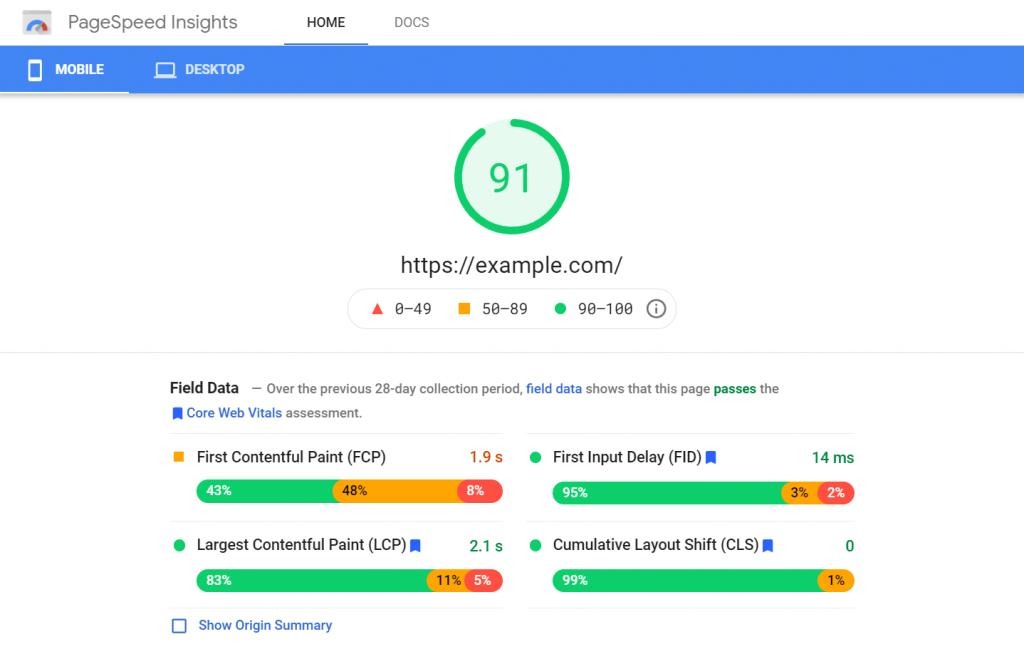Click the CLS value 0

point(850,546)
